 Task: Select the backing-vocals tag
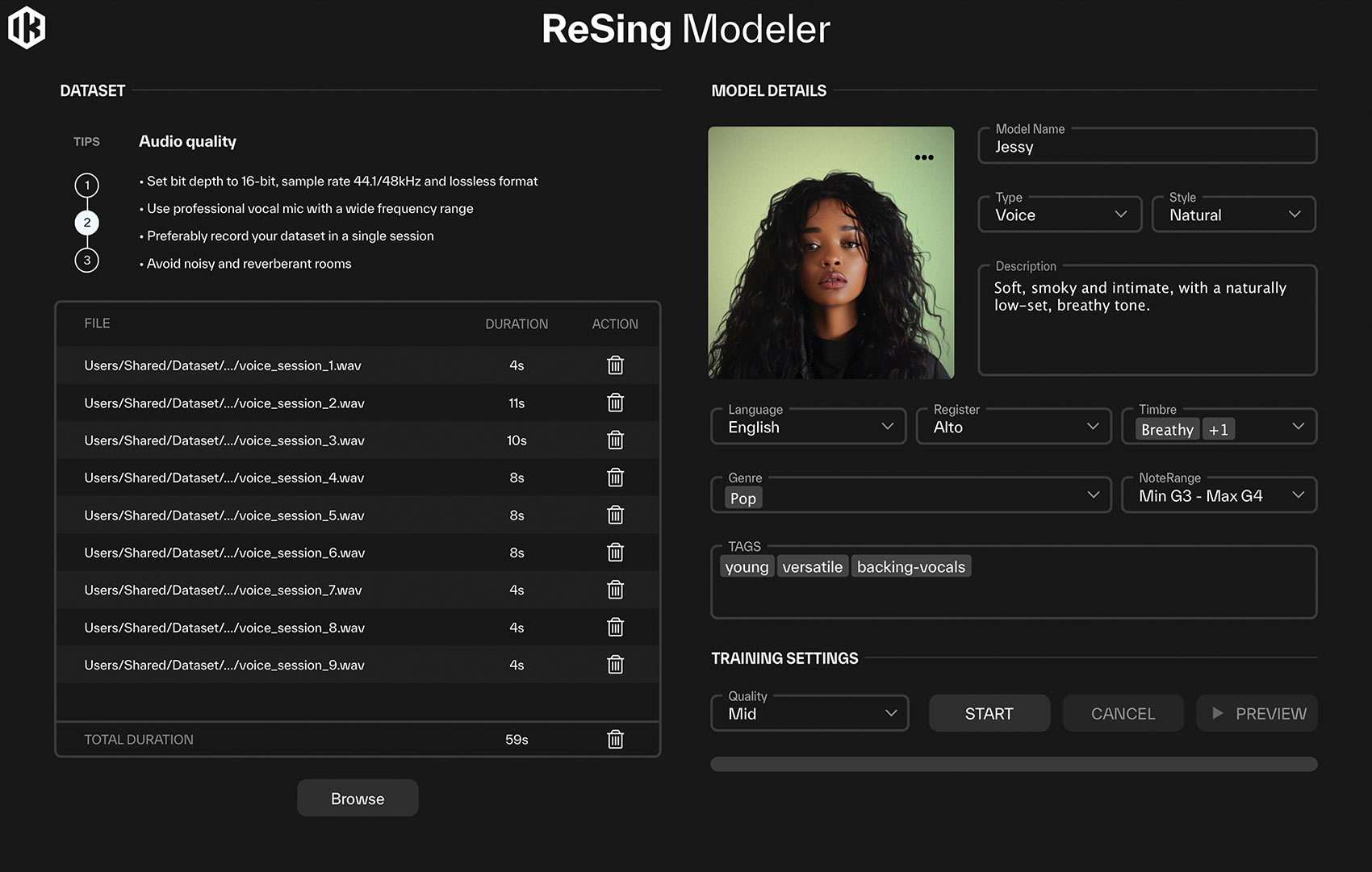click(910, 565)
